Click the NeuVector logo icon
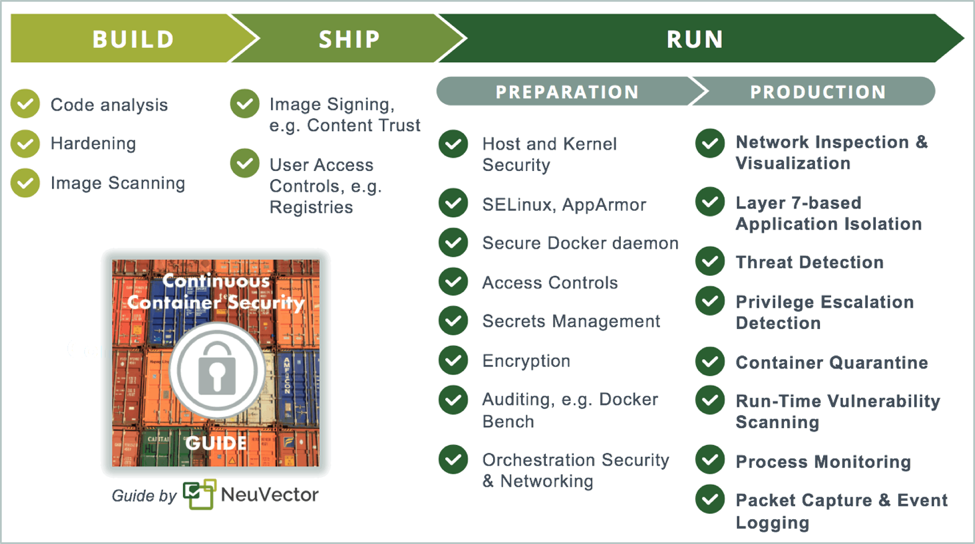 point(200,494)
